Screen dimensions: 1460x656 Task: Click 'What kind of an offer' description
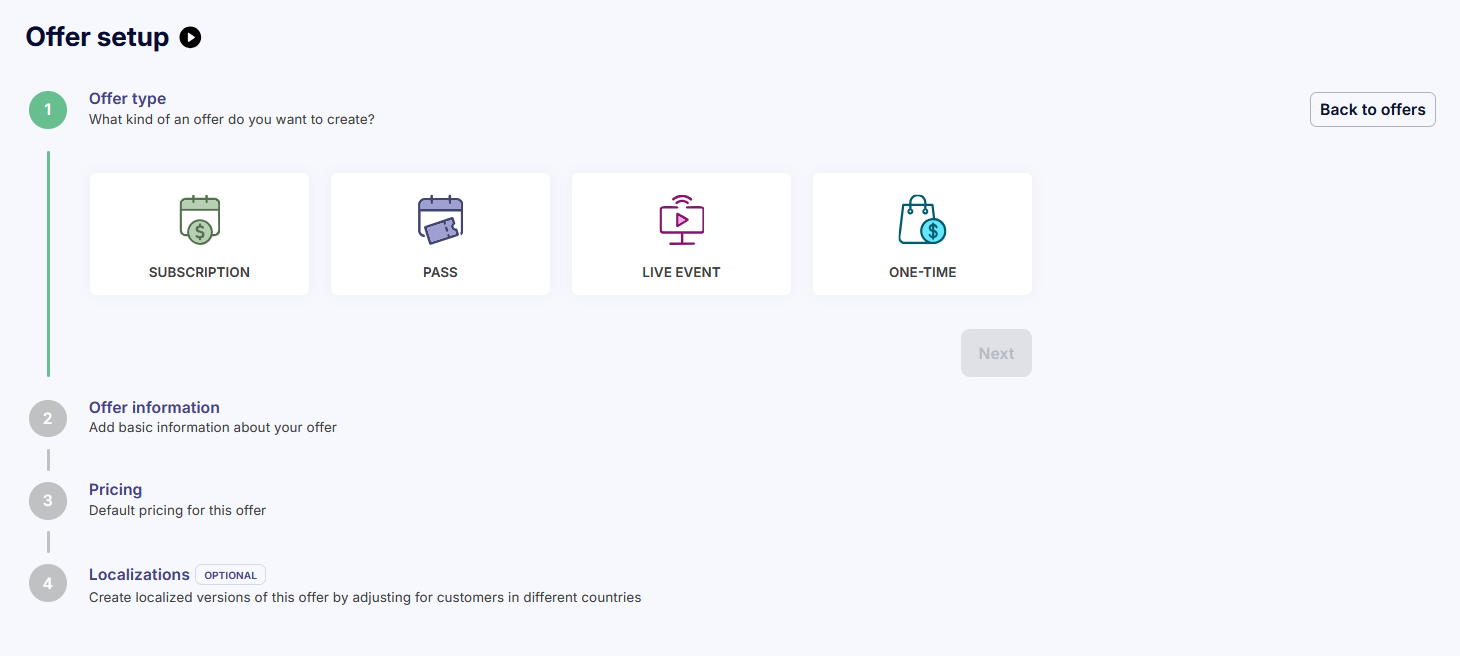click(x=232, y=120)
